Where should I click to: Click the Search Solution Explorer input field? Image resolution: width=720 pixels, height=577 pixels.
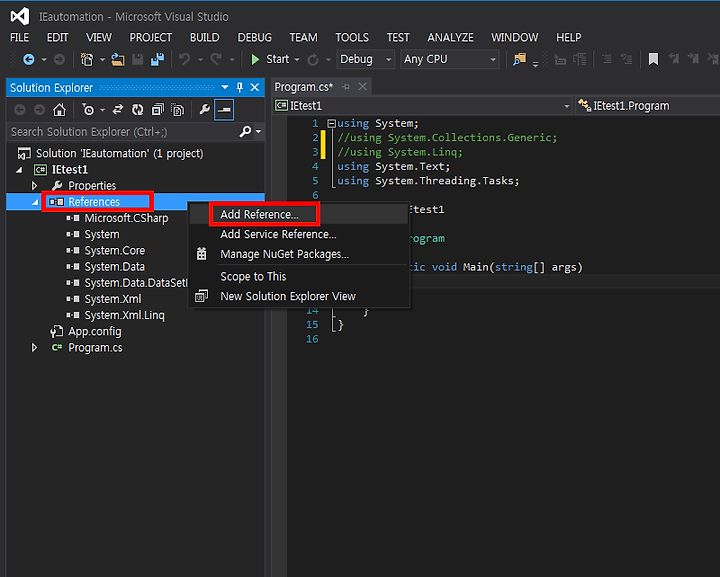[x=123, y=132]
